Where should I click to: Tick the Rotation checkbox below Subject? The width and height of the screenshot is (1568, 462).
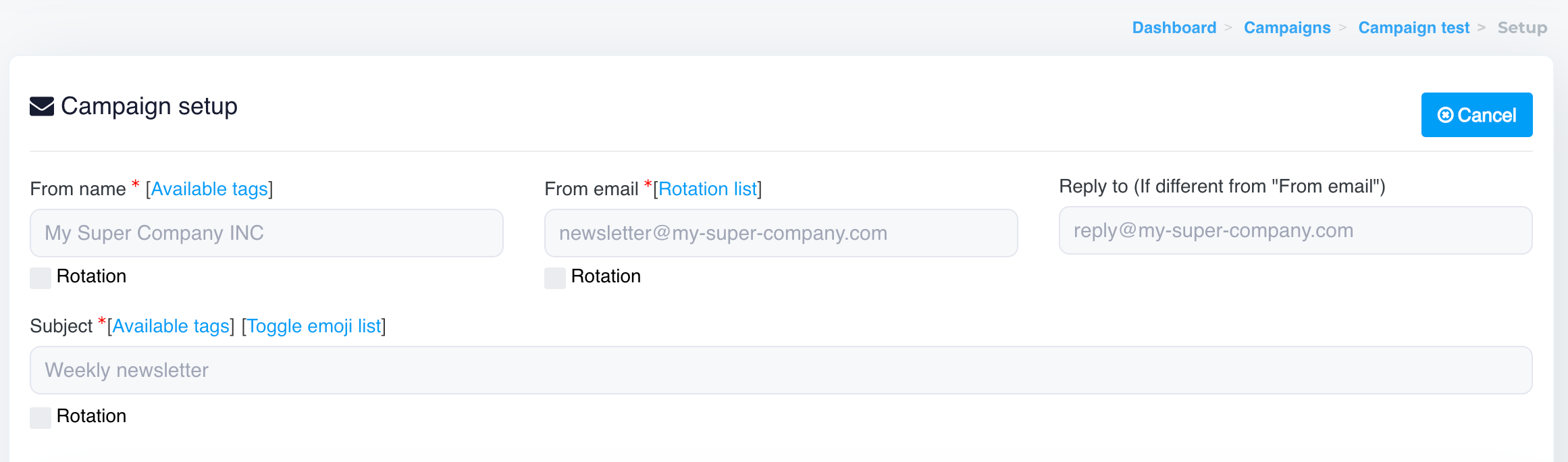click(41, 417)
